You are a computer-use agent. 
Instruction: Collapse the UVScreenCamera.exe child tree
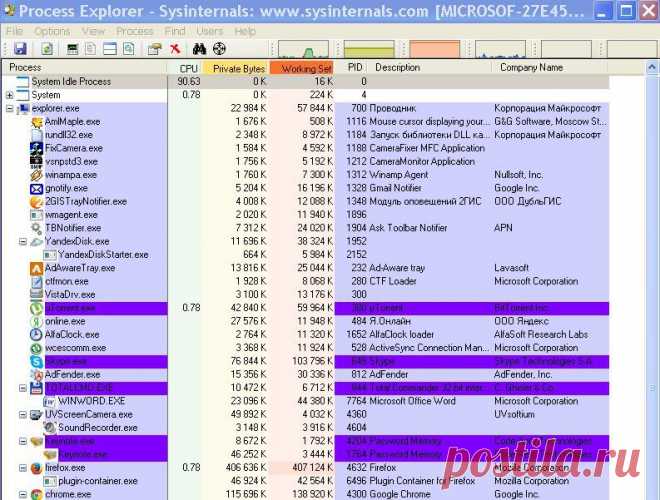tap(23, 415)
